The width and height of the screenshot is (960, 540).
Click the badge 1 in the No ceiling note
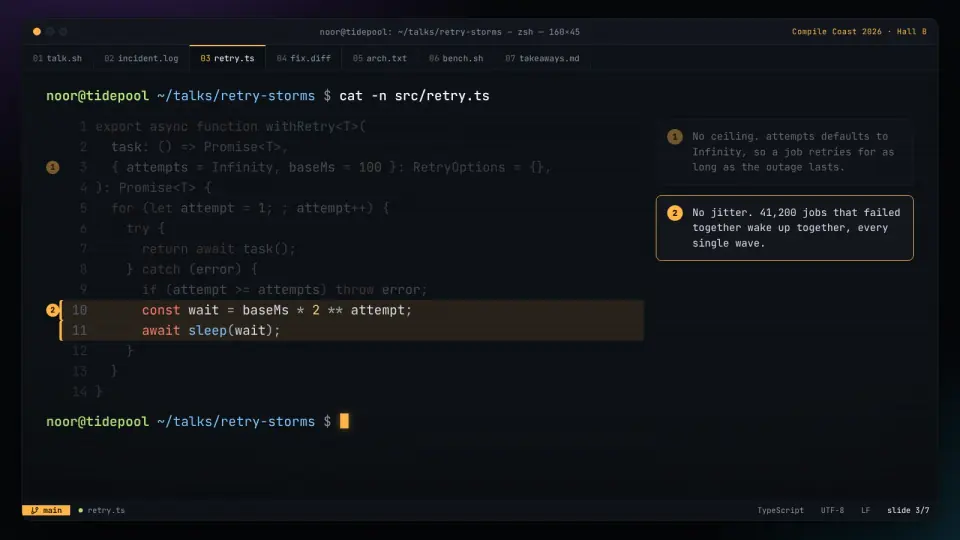click(x=675, y=137)
